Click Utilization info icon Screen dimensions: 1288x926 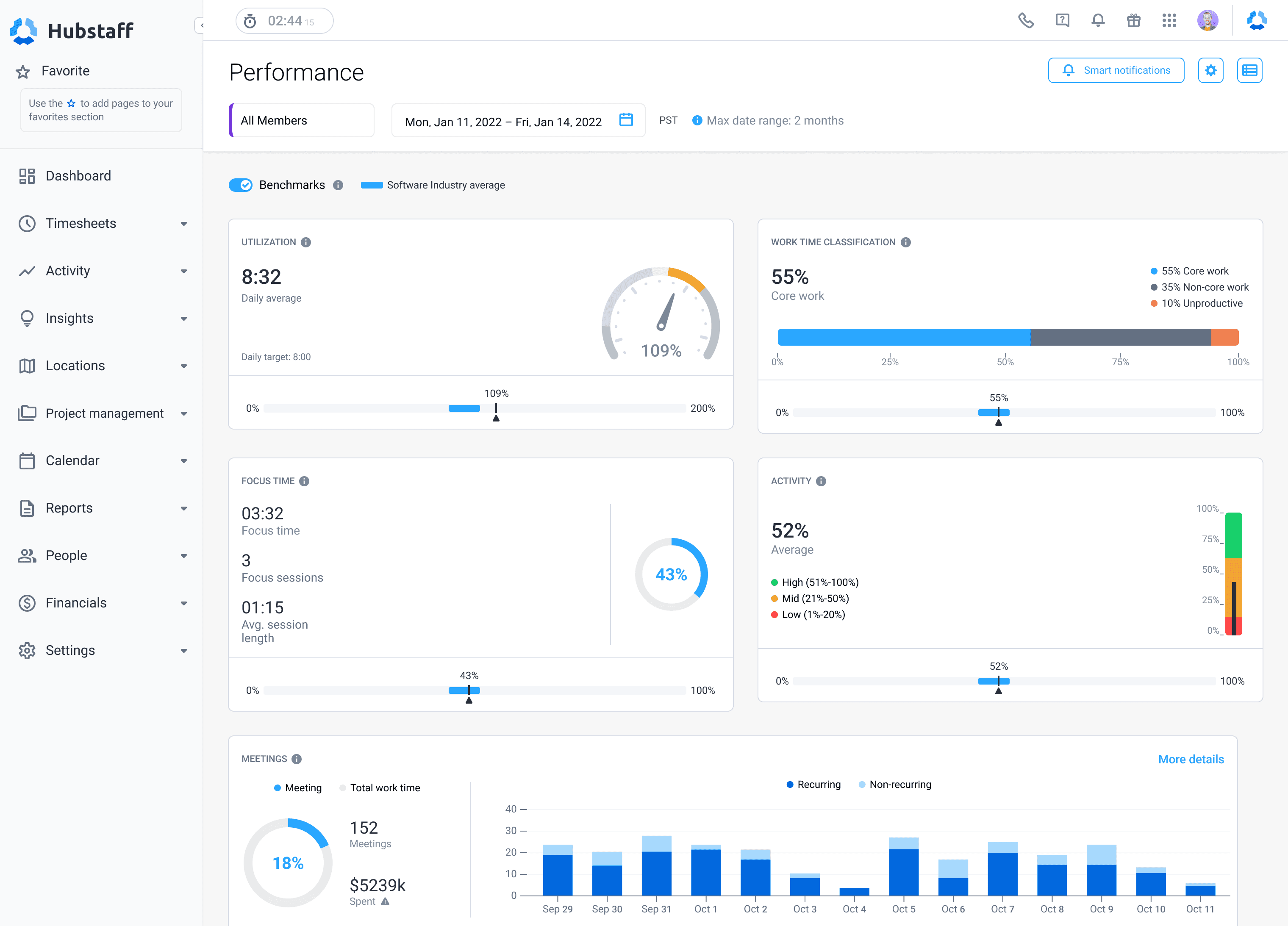pos(306,242)
